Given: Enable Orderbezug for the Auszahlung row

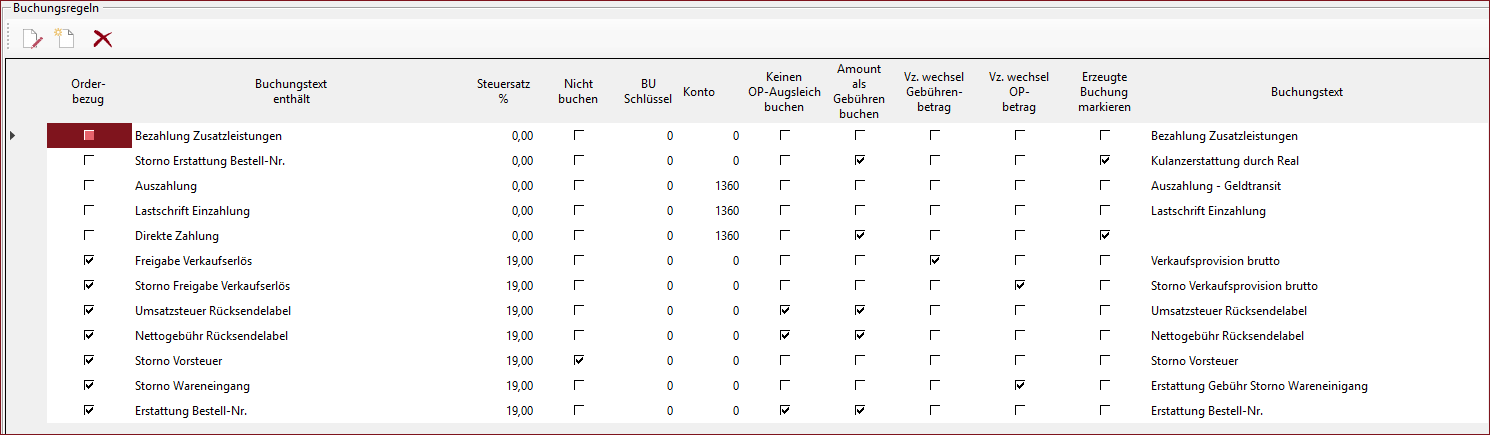Looking at the screenshot, I should coord(89,185).
